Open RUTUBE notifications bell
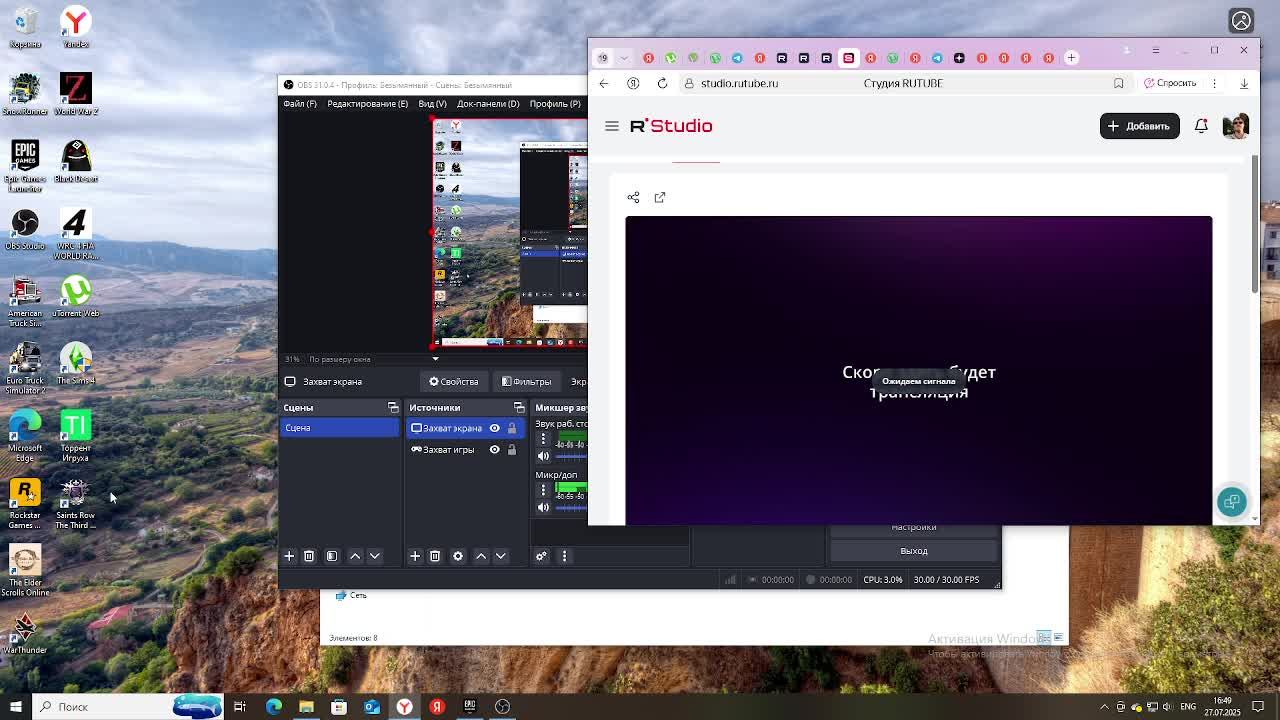1280x720 pixels. tap(1201, 126)
